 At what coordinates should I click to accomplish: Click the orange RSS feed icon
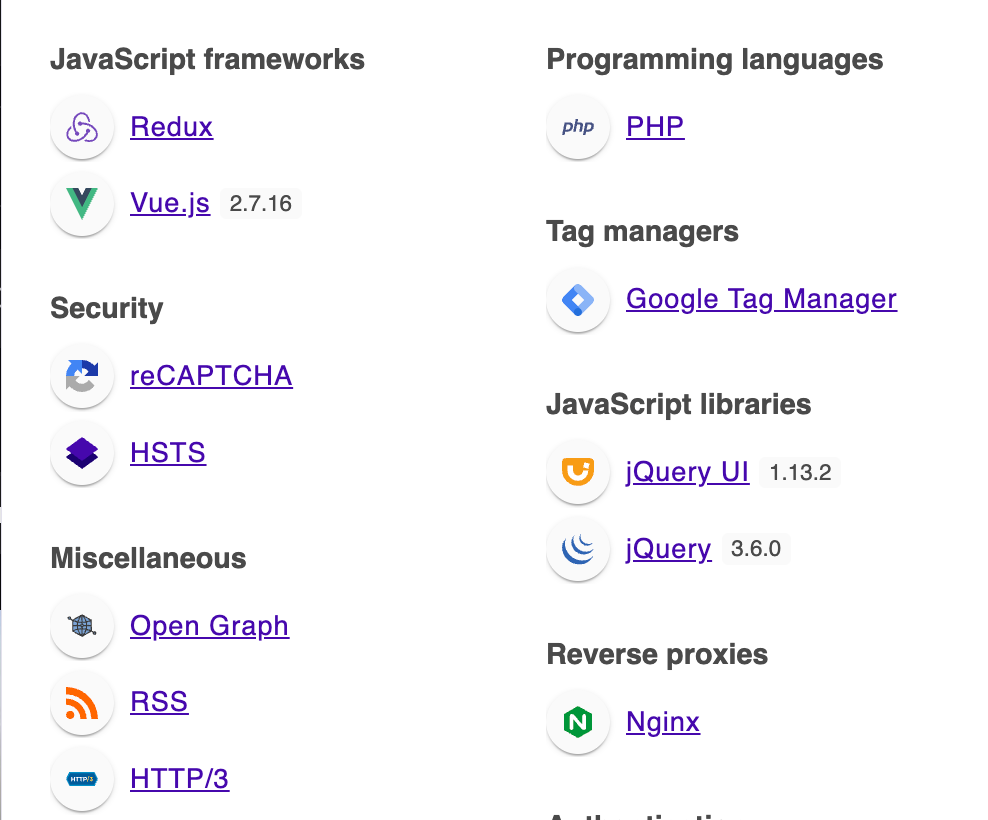pos(82,702)
